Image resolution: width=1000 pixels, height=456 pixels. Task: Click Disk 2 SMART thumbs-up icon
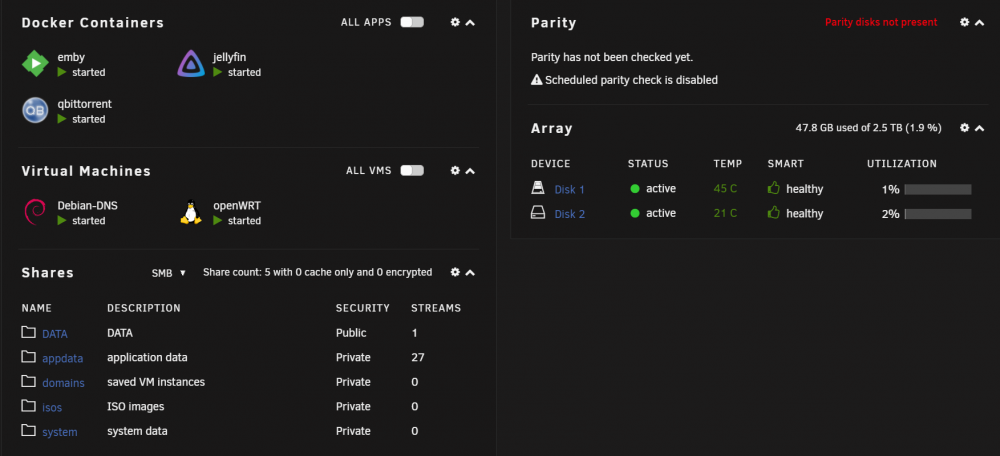[774, 213]
